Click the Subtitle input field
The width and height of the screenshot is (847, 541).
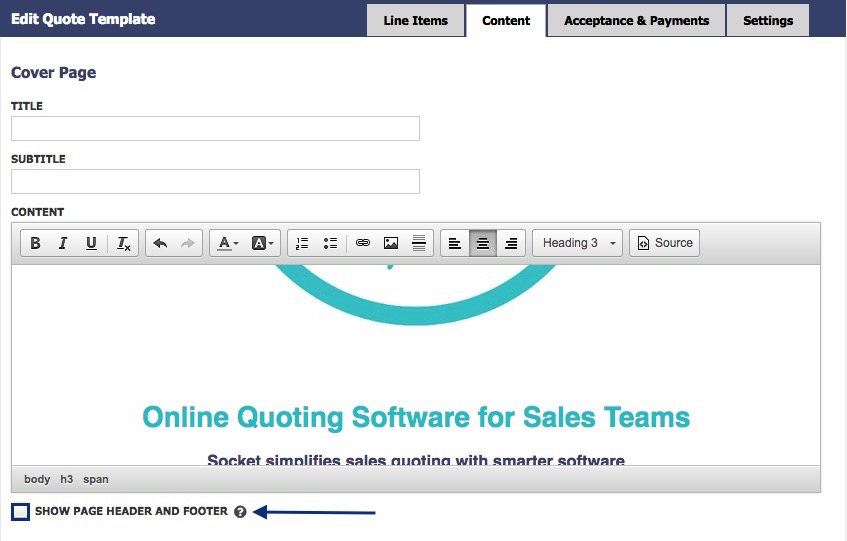(215, 181)
